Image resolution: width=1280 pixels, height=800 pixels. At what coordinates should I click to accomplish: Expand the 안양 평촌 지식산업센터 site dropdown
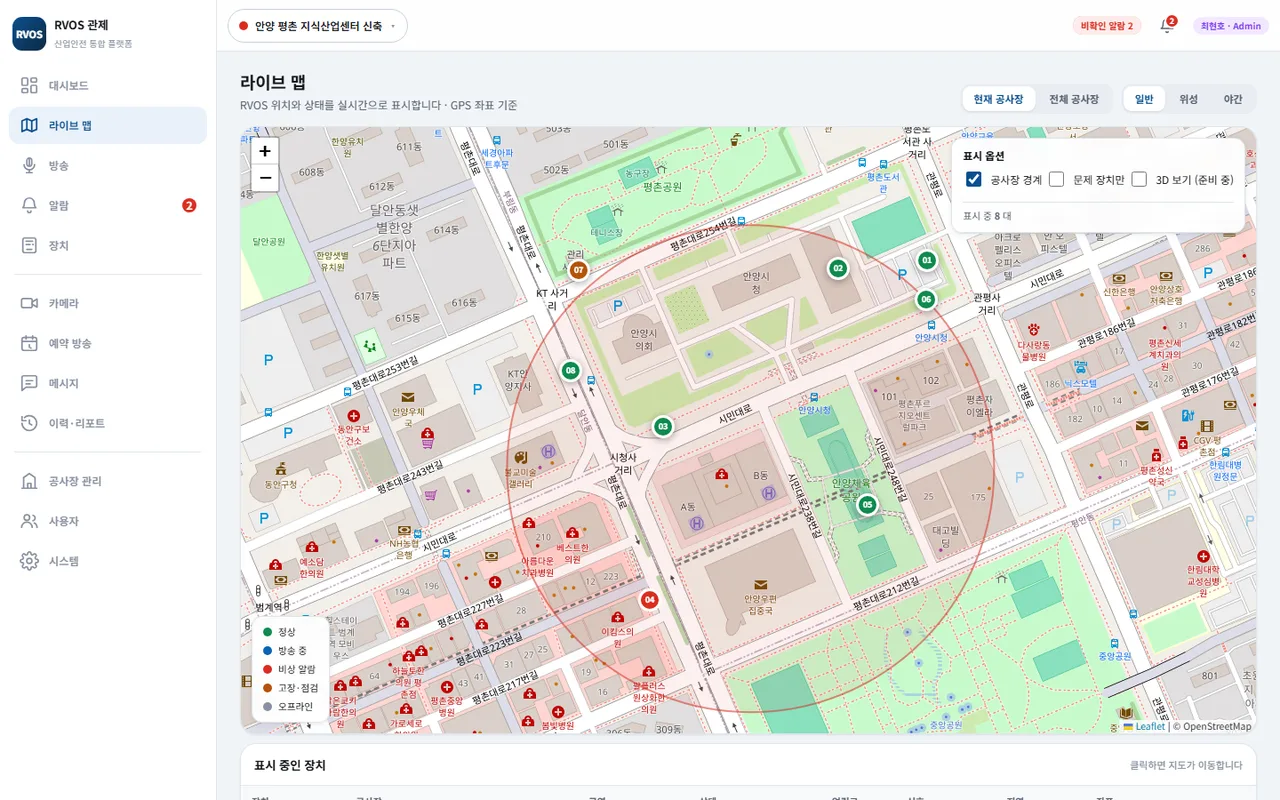(318, 26)
